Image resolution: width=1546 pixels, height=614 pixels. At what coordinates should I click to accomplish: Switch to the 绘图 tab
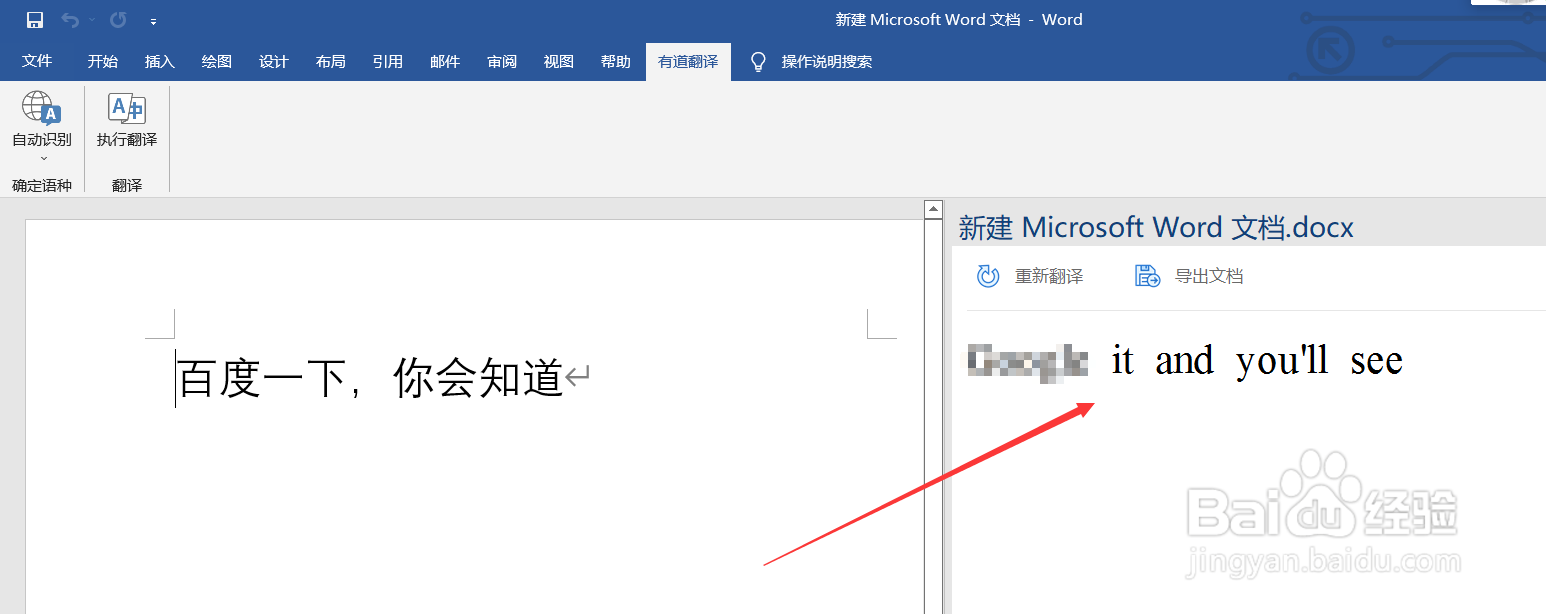[217, 61]
